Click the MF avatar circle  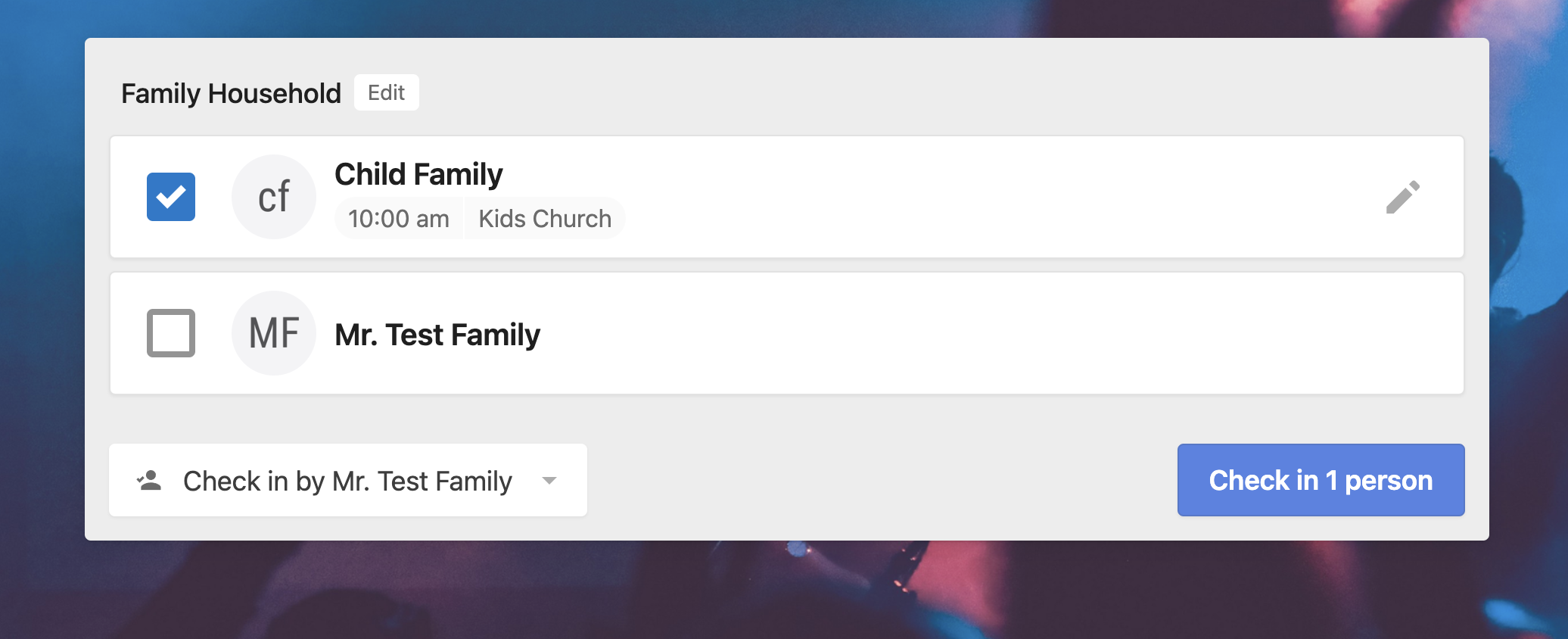pyautogui.click(x=274, y=333)
